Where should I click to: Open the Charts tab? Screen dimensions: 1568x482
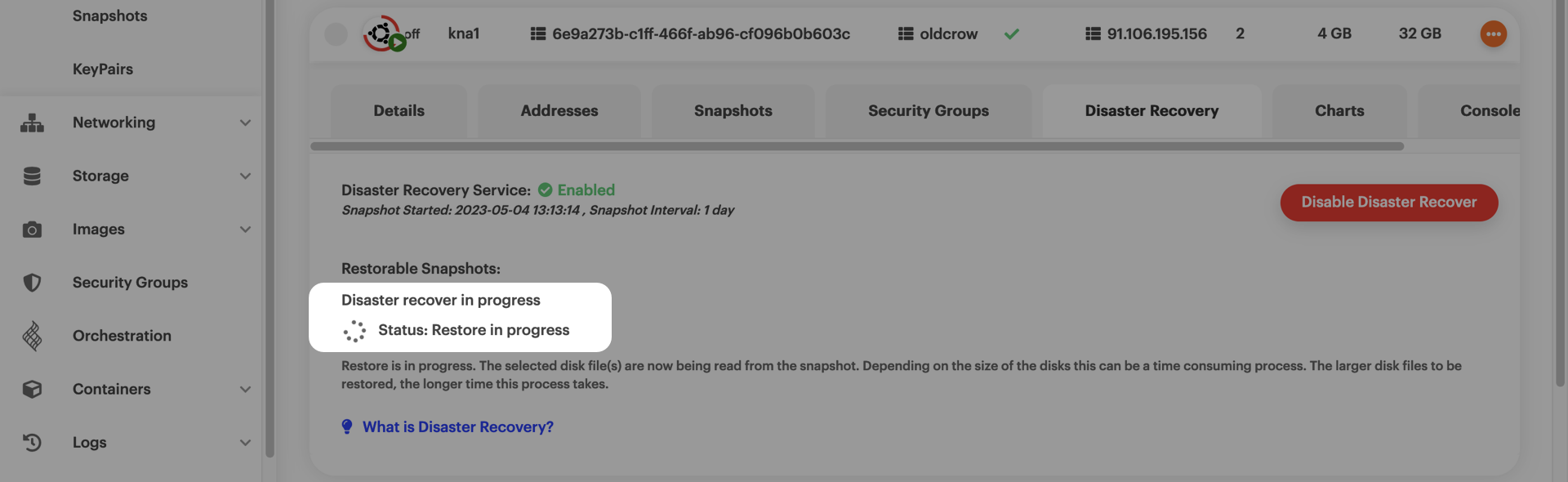pyautogui.click(x=1339, y=110)
